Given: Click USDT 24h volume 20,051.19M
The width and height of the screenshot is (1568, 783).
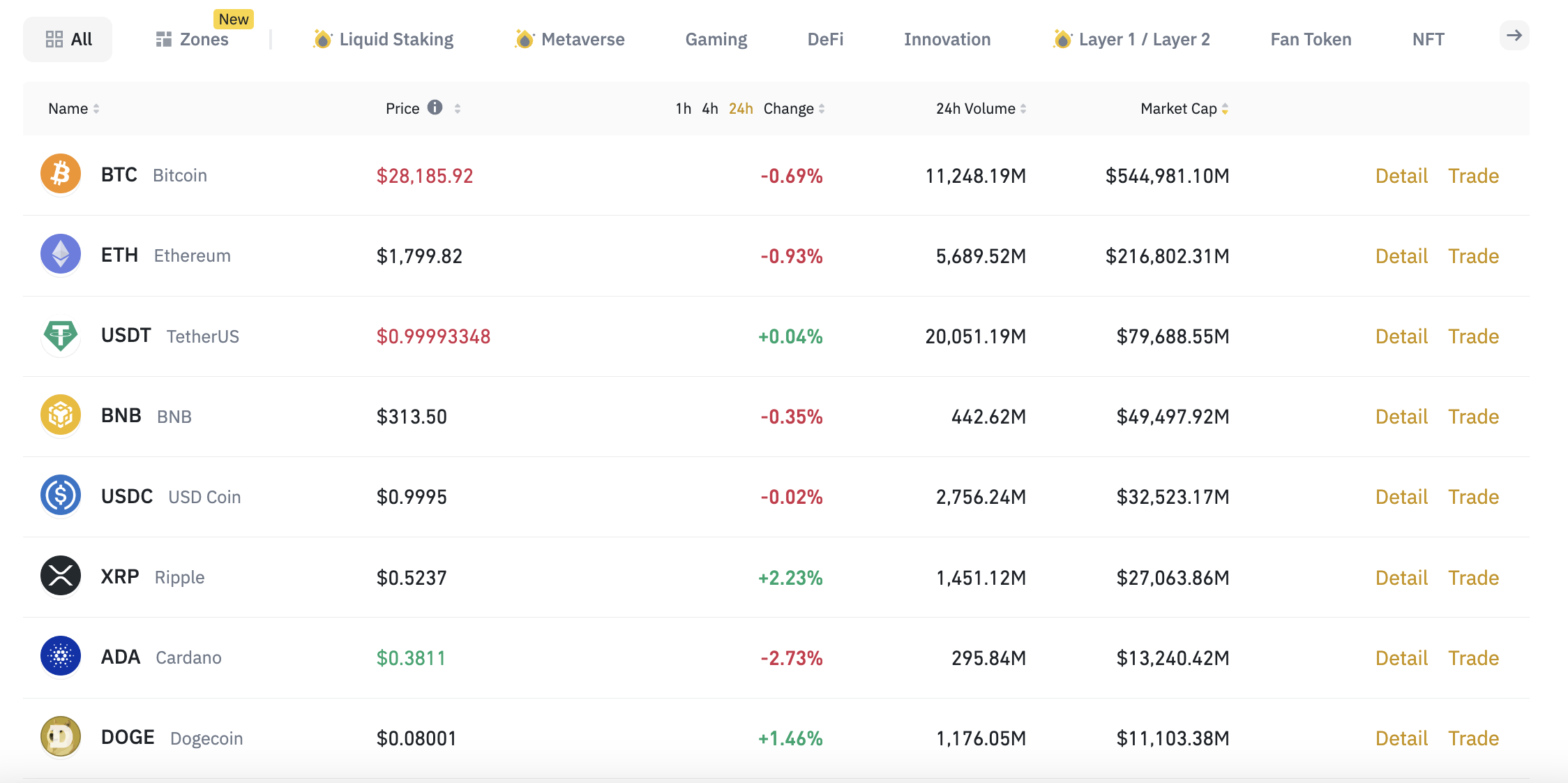Looking at the screenshot, I should pos(975,336).
